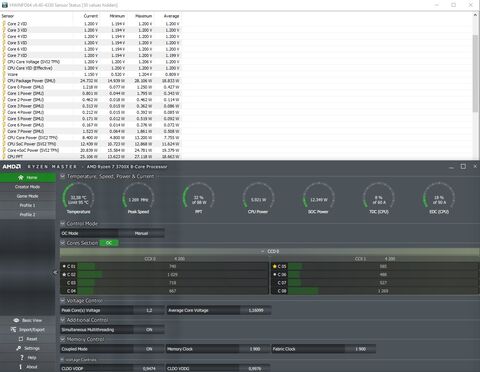Select the CPU Package Power (SMU) row

click(x=91, y=81)
